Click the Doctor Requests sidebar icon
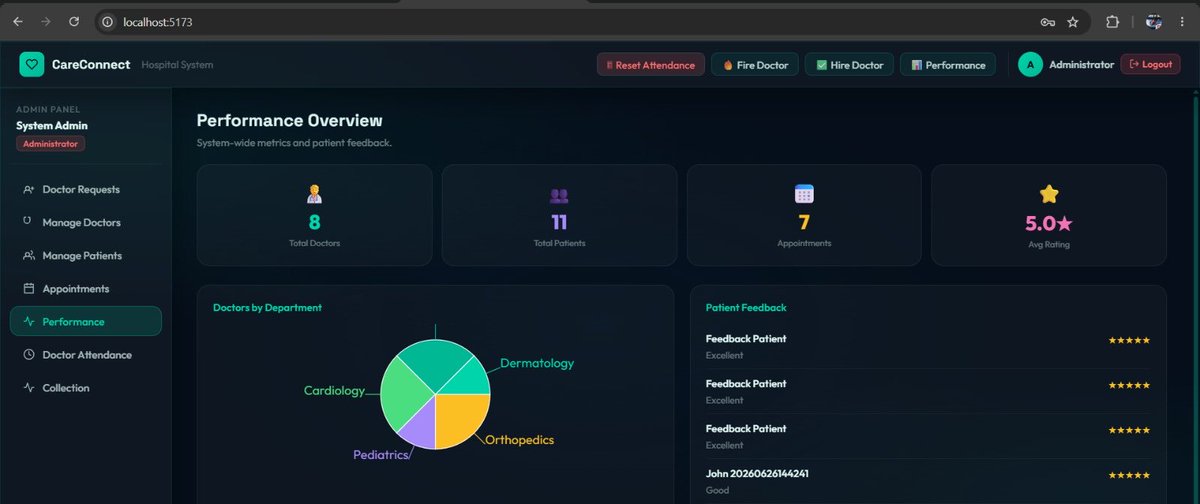The width and height of the screenshot is (1200, 504). 29,189
